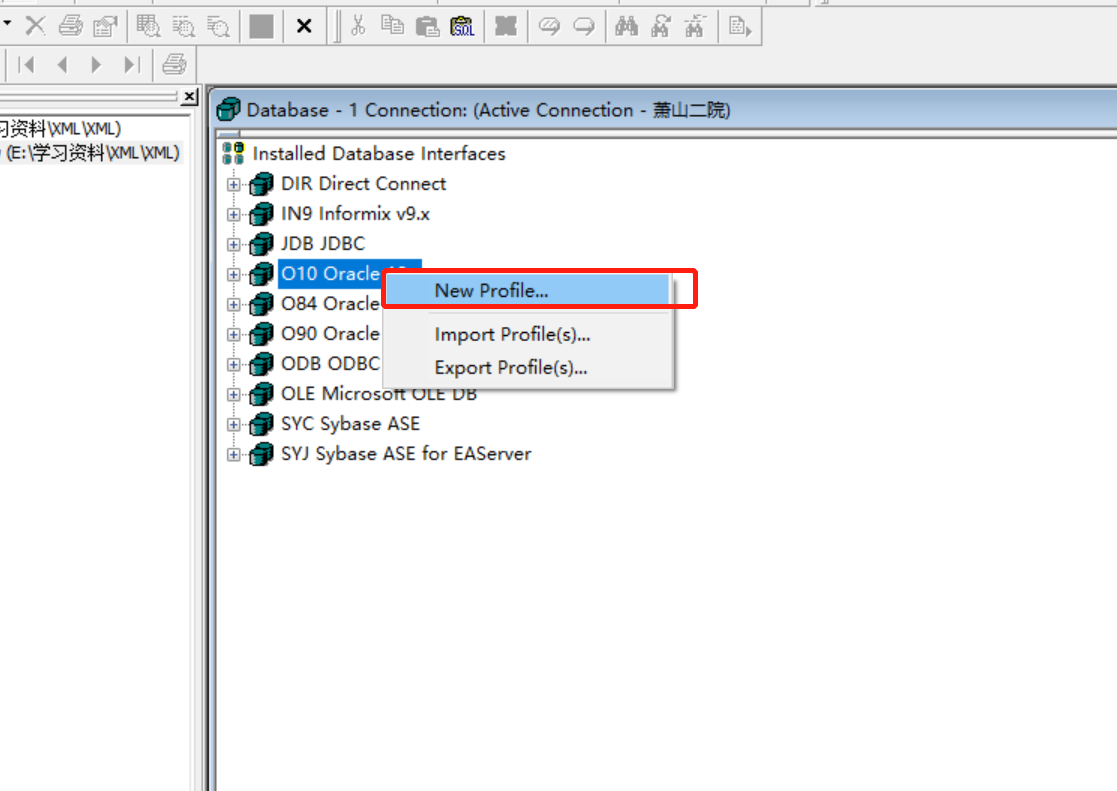Click the Copy icon
The height and width of the screenshot is (791, 1117).
(x=393, y=25)
